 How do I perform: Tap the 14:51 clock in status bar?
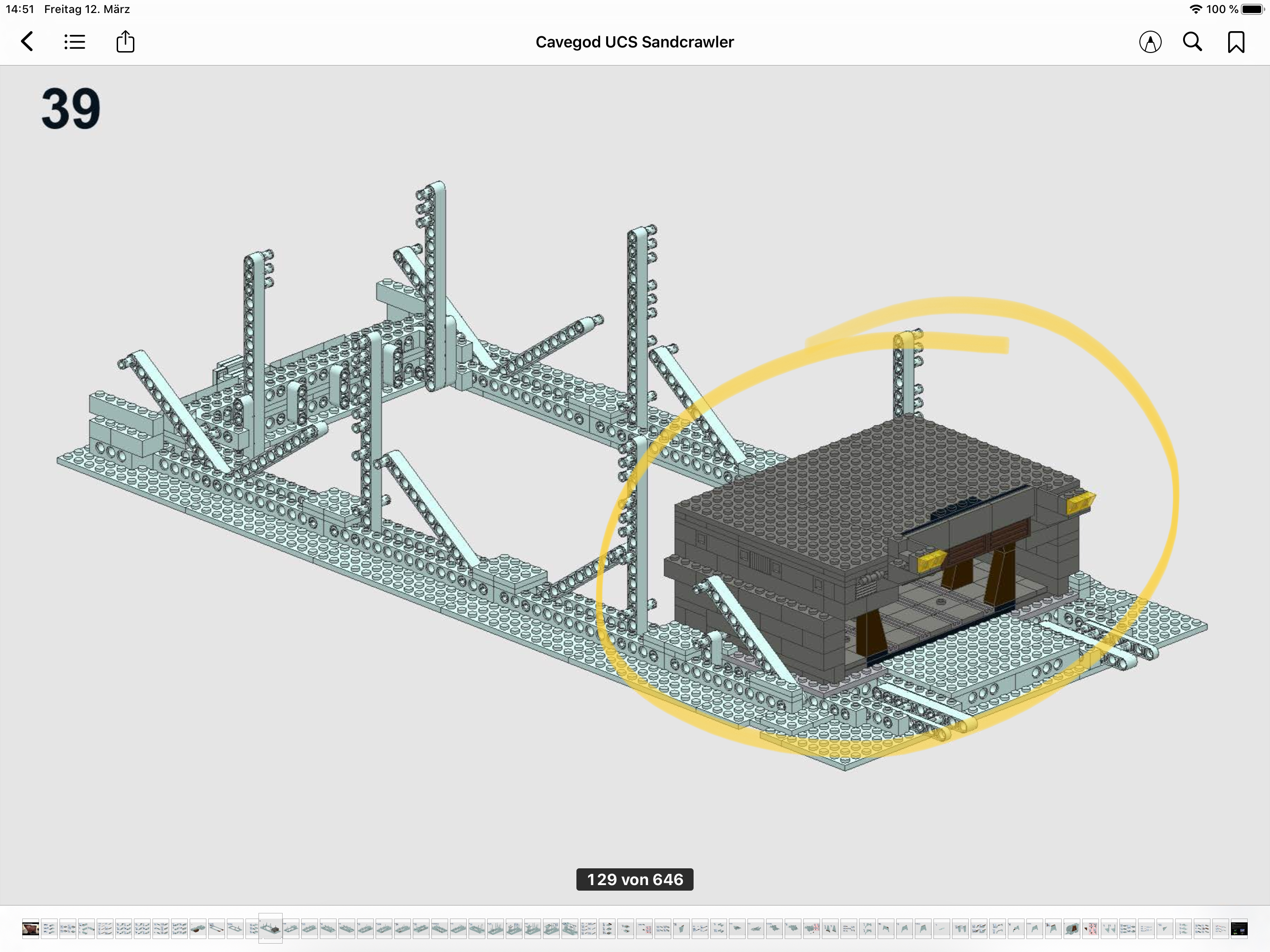(20, 9)
